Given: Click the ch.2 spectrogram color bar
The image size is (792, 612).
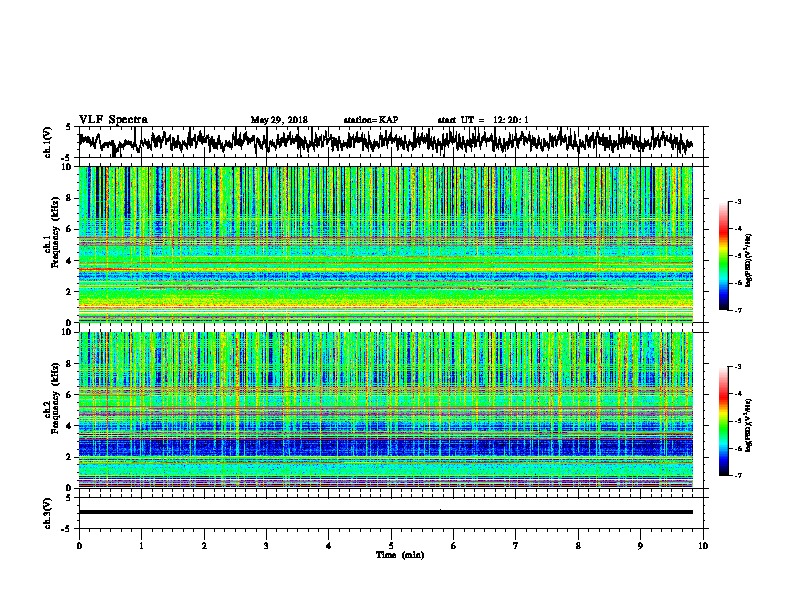Looking at the screenshot, I should click(723, 421).
